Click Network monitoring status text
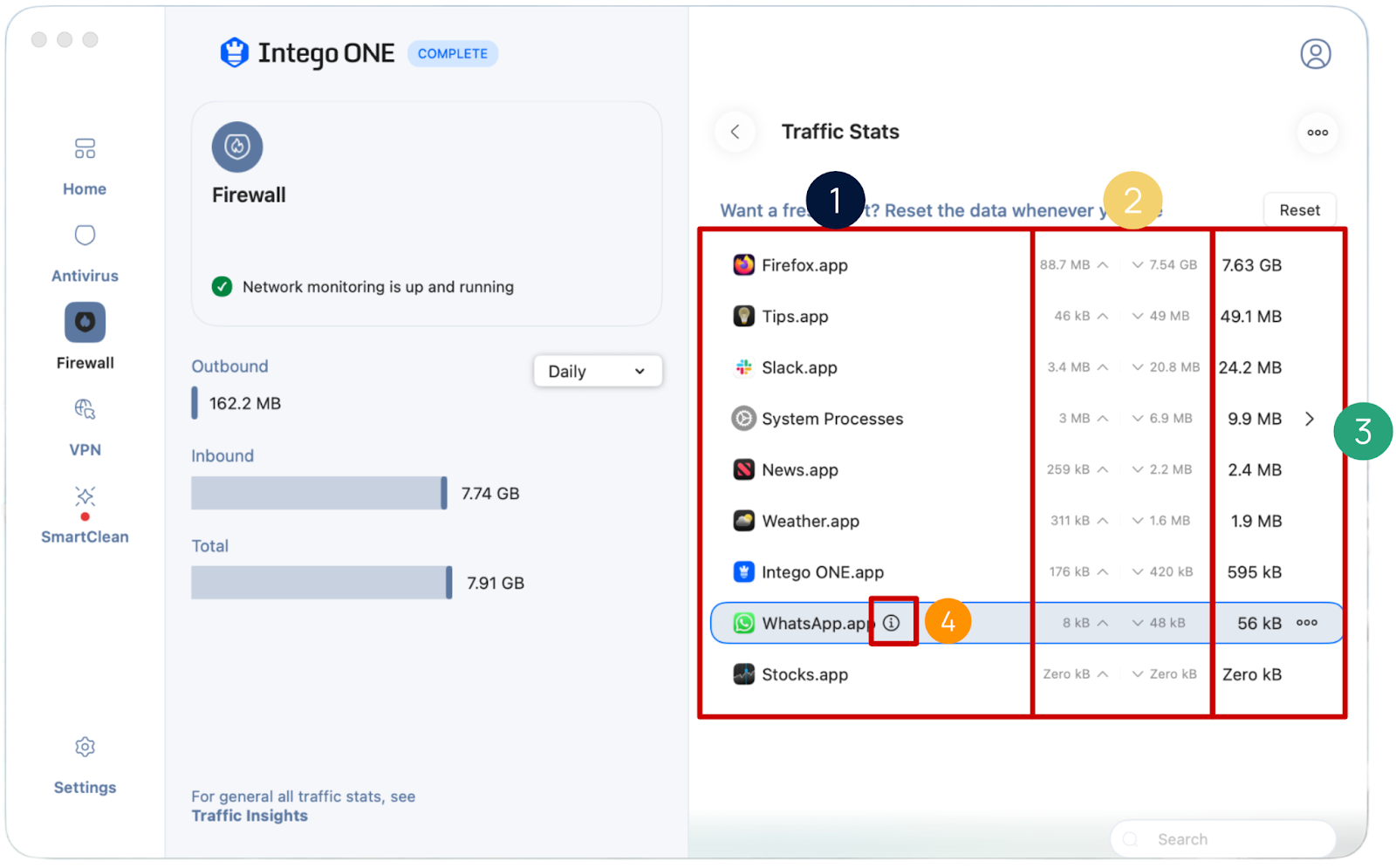The width and height of the screenshot is (1396, 868). [378, 287]
